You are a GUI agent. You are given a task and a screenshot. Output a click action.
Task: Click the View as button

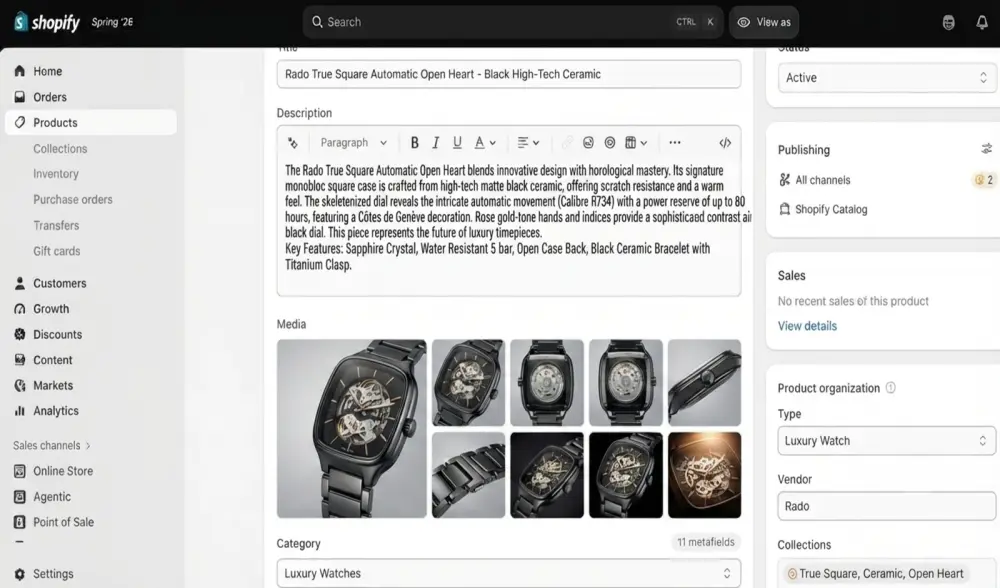(763, 22)
